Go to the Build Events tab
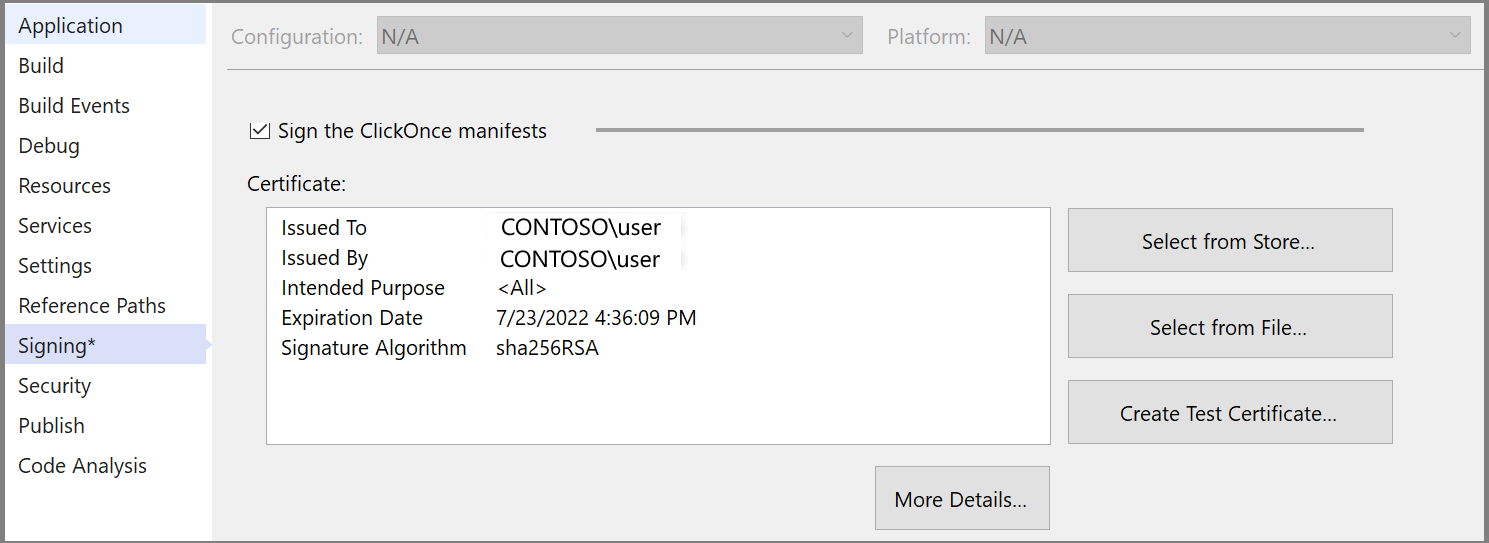 pos(74,106)
